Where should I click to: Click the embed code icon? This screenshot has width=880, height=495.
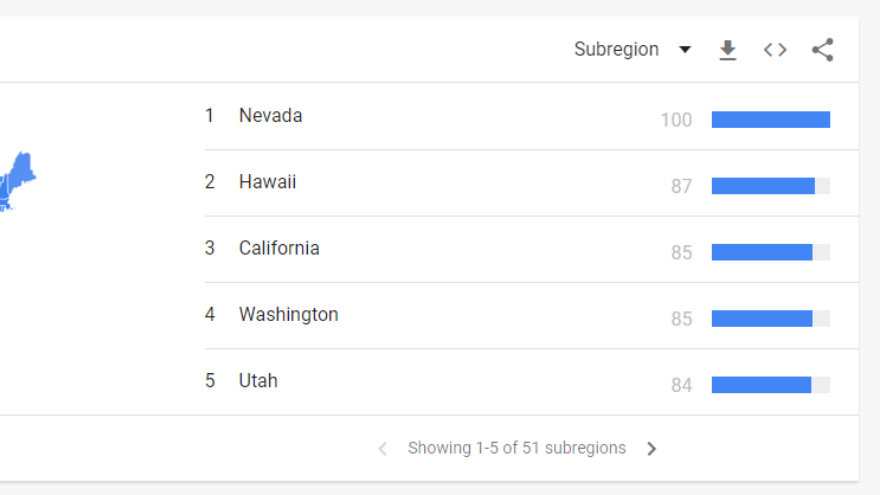pos(775,50)
